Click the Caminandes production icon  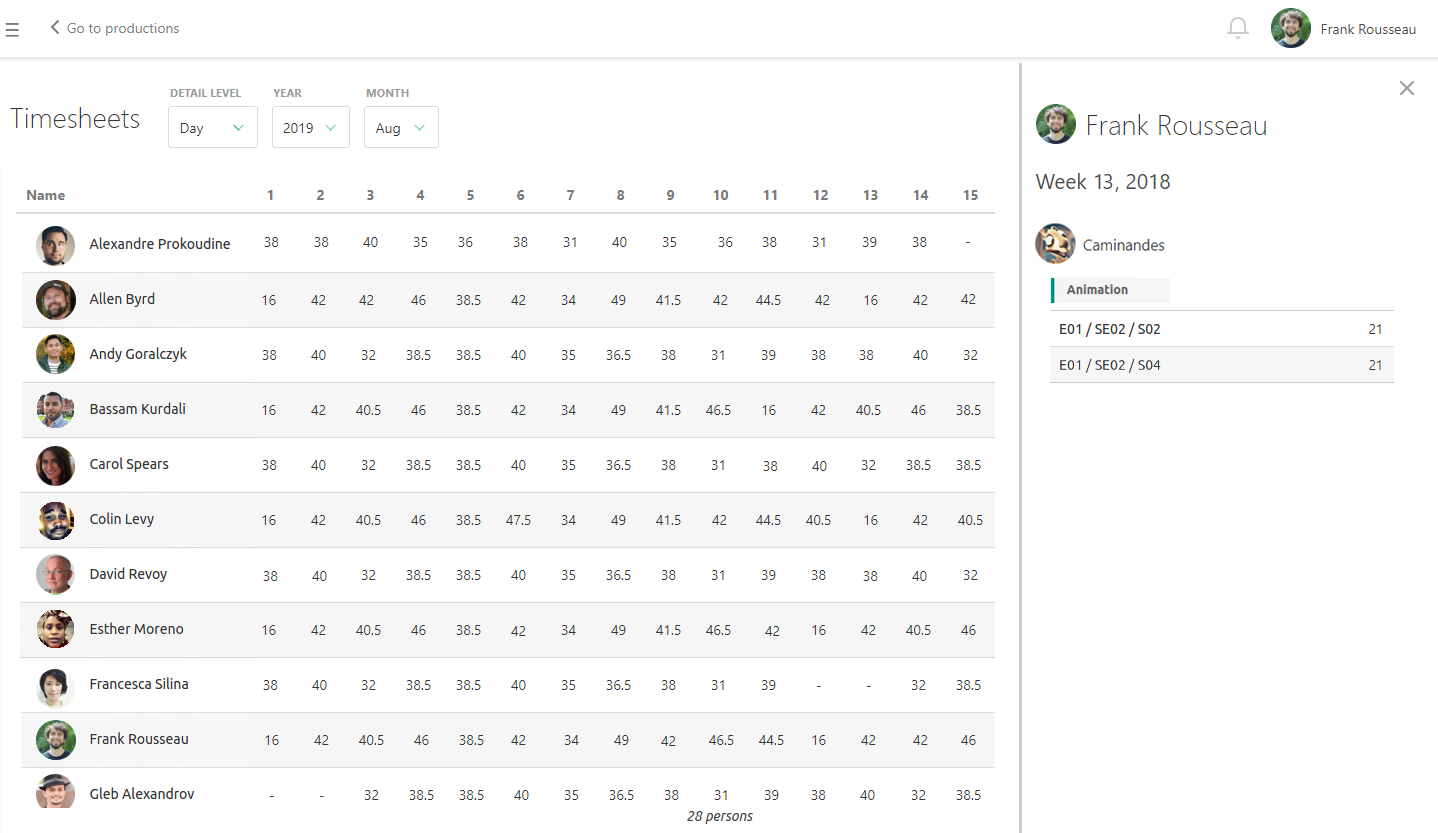click(1055, 244)
